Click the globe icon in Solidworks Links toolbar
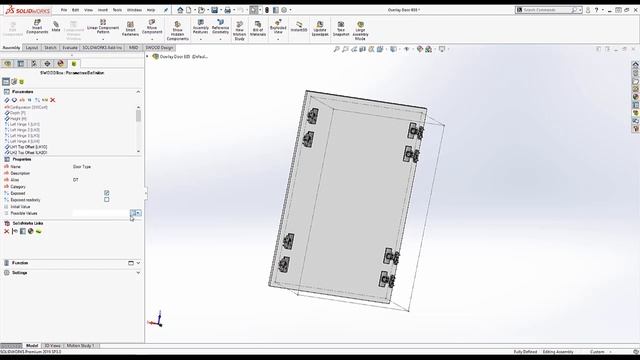Viewport: 640px width, 360px height. pos(31,231)
